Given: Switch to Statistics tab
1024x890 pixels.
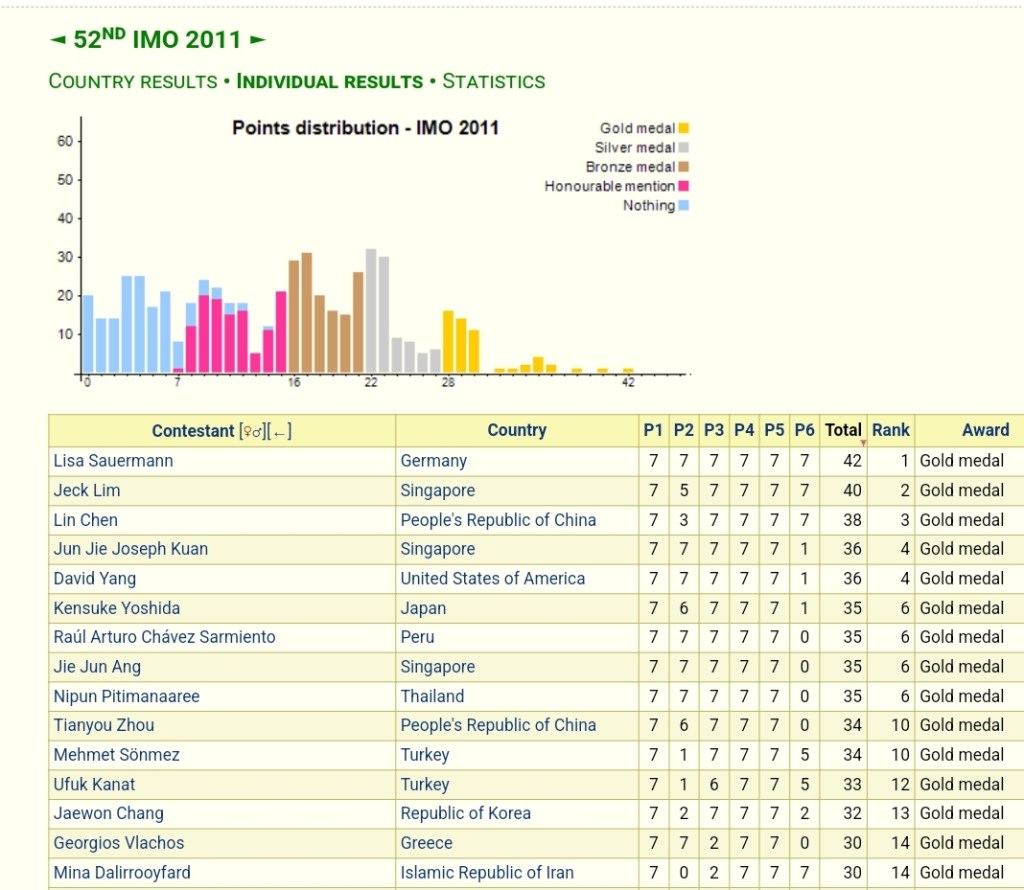Looking at the screenshot, I should [493, 82].
